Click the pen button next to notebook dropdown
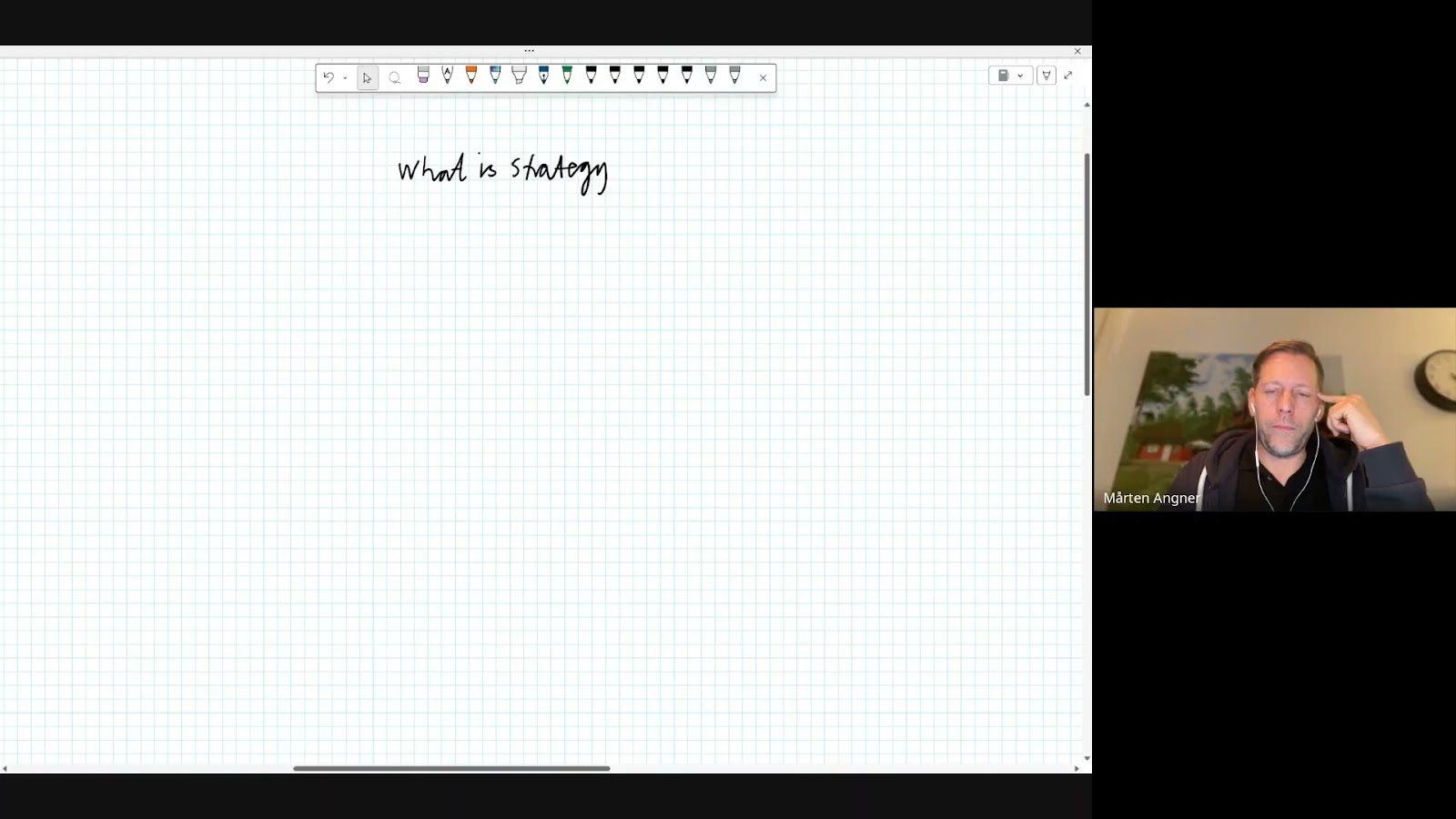 pos(1046,76)
